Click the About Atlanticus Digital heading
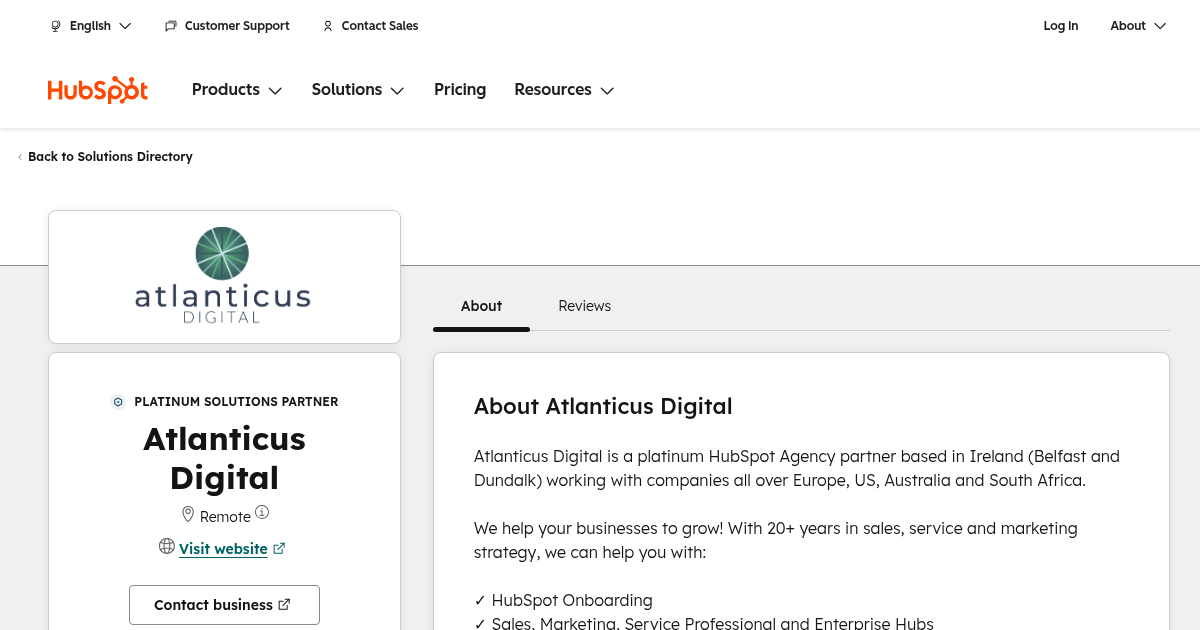Image resolution: width=1200 pixels, height=630 pixels. pyautogui.click(x=603, y=406)
